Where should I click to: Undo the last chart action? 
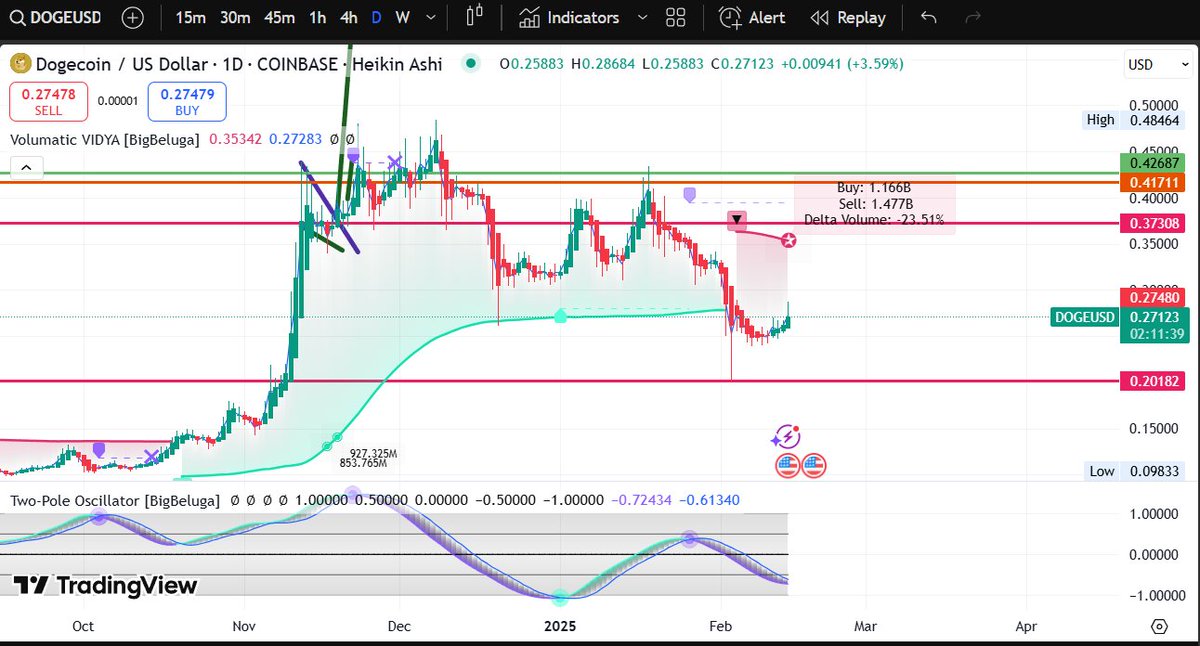click(x=929, y=18)
